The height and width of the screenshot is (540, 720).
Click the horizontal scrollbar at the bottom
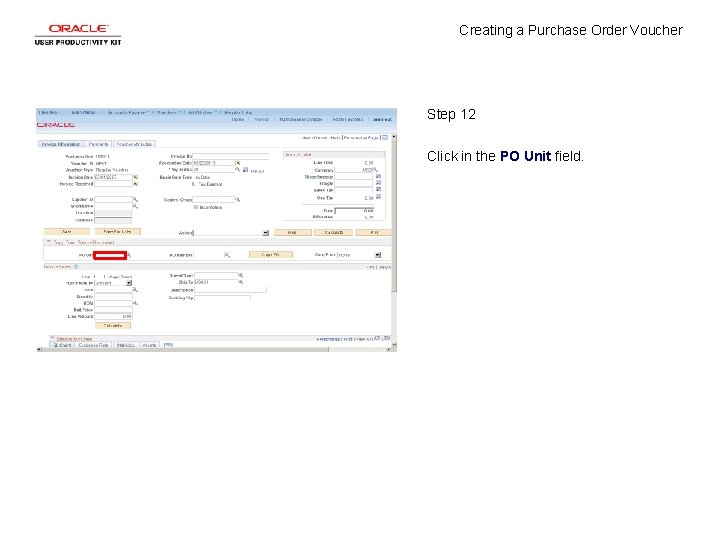[216, 349]
